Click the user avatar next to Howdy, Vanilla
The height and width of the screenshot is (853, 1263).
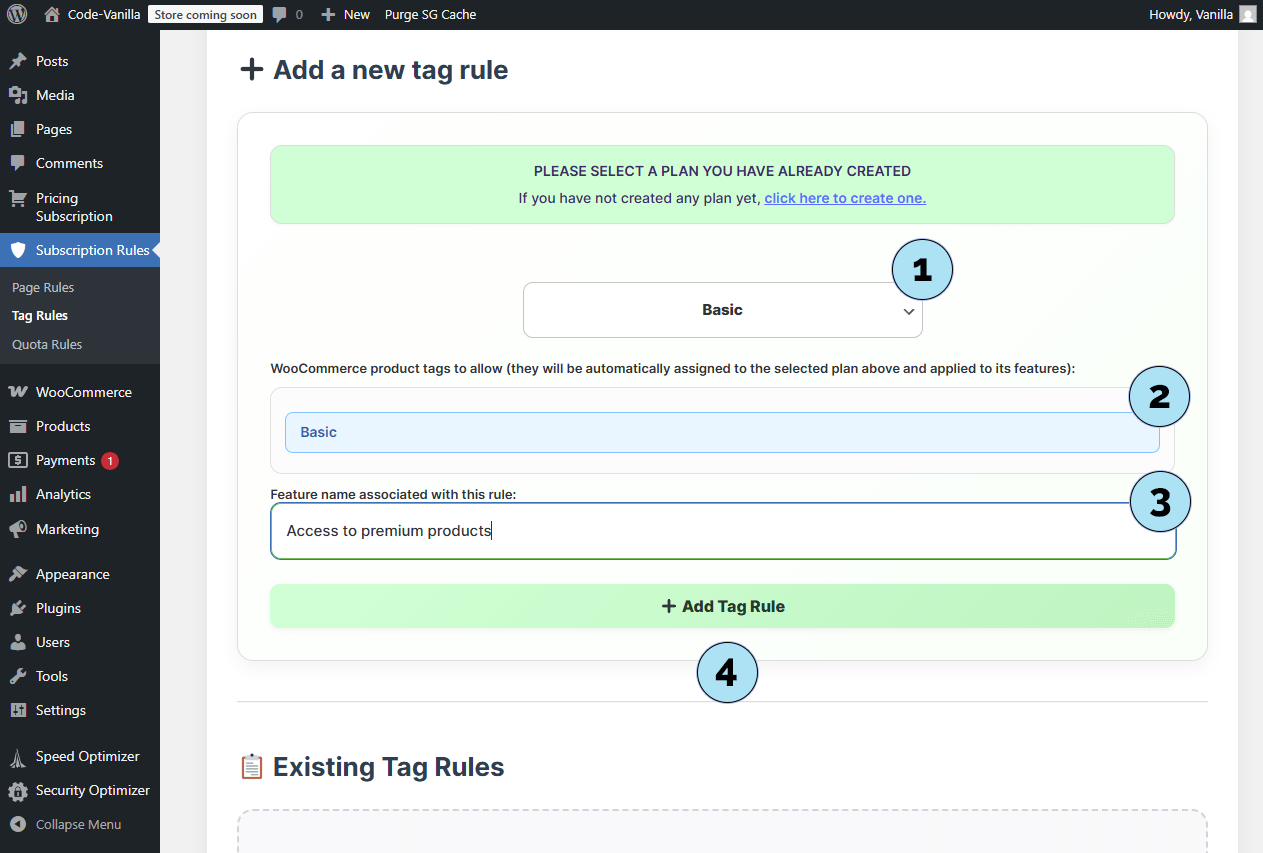tap(1247, 14)
